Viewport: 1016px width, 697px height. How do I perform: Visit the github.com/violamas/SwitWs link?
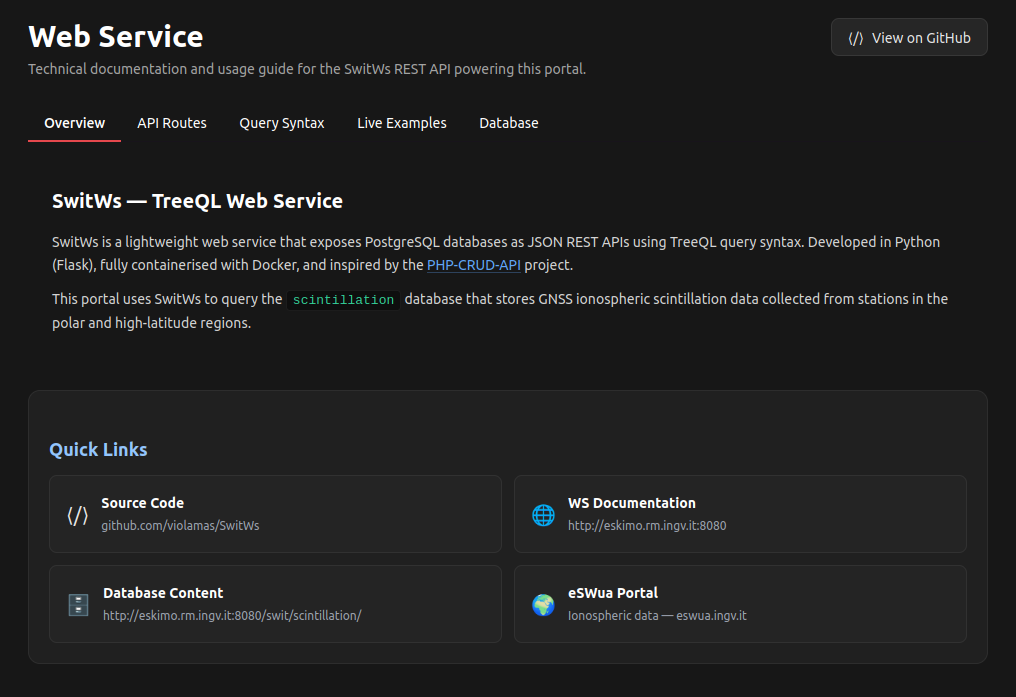180,525
